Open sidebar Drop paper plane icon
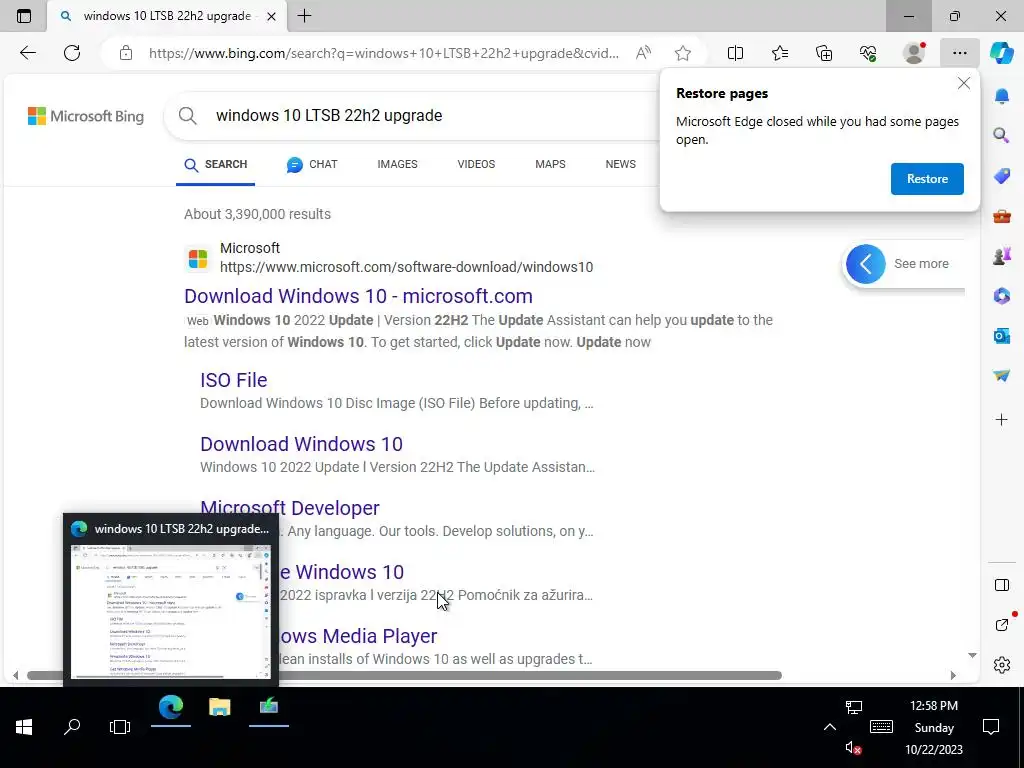Screen dimensions: 1024x768 (x=1001, y=376)
